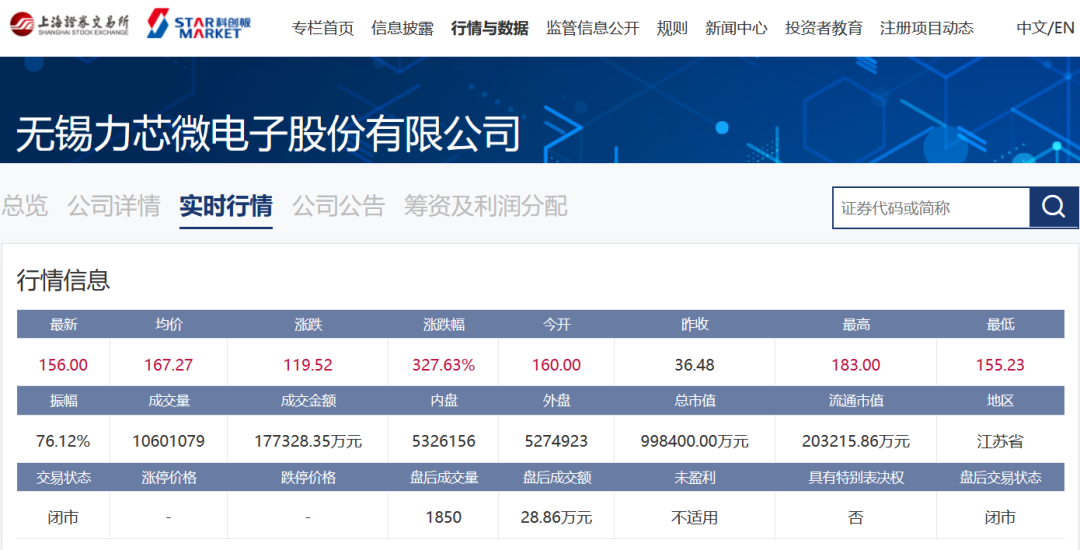Click the low value 155.23
Image resolution: width=1080 pixels, height=550 pixels.
(1000, 365)
